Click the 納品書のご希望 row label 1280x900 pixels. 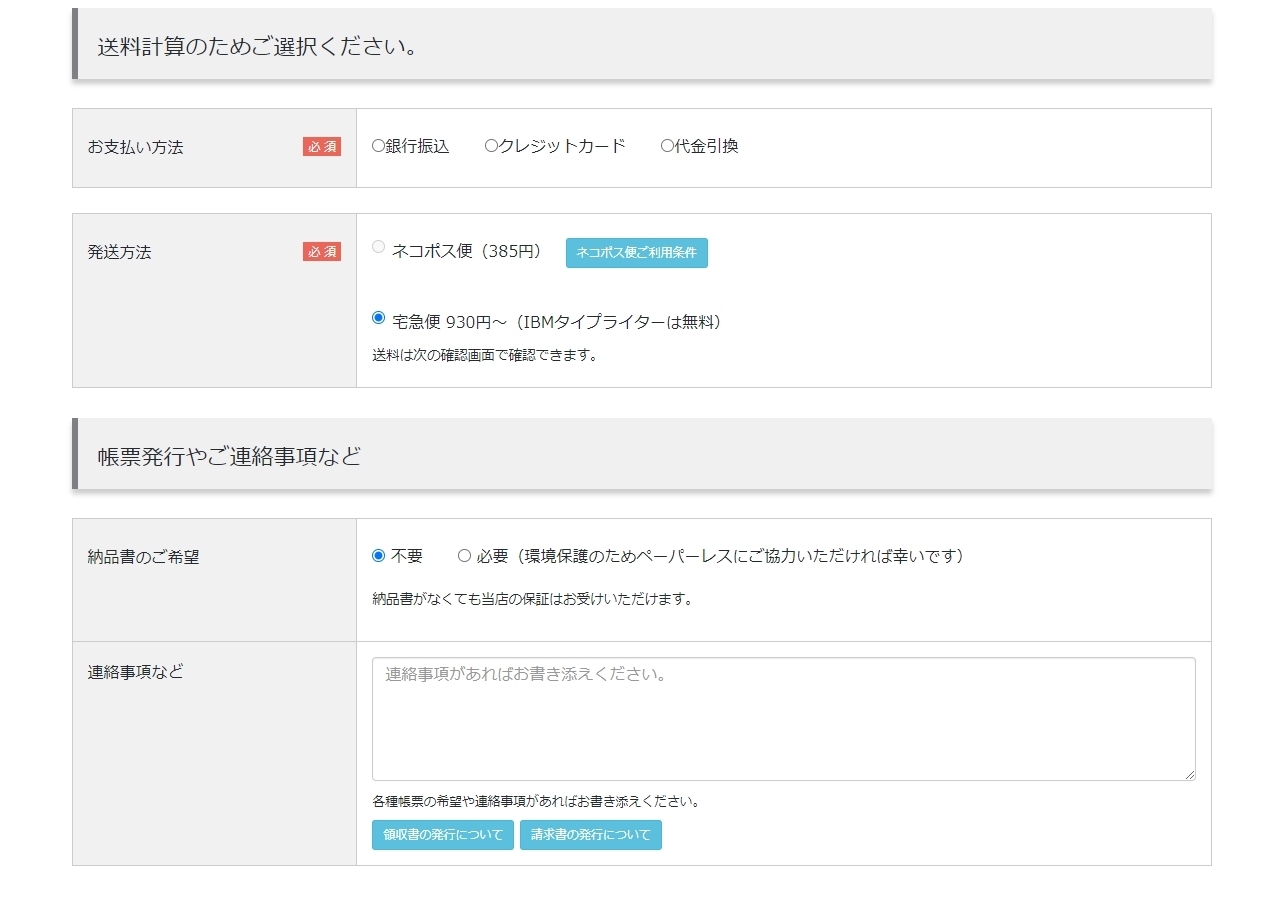pos(143,557)
